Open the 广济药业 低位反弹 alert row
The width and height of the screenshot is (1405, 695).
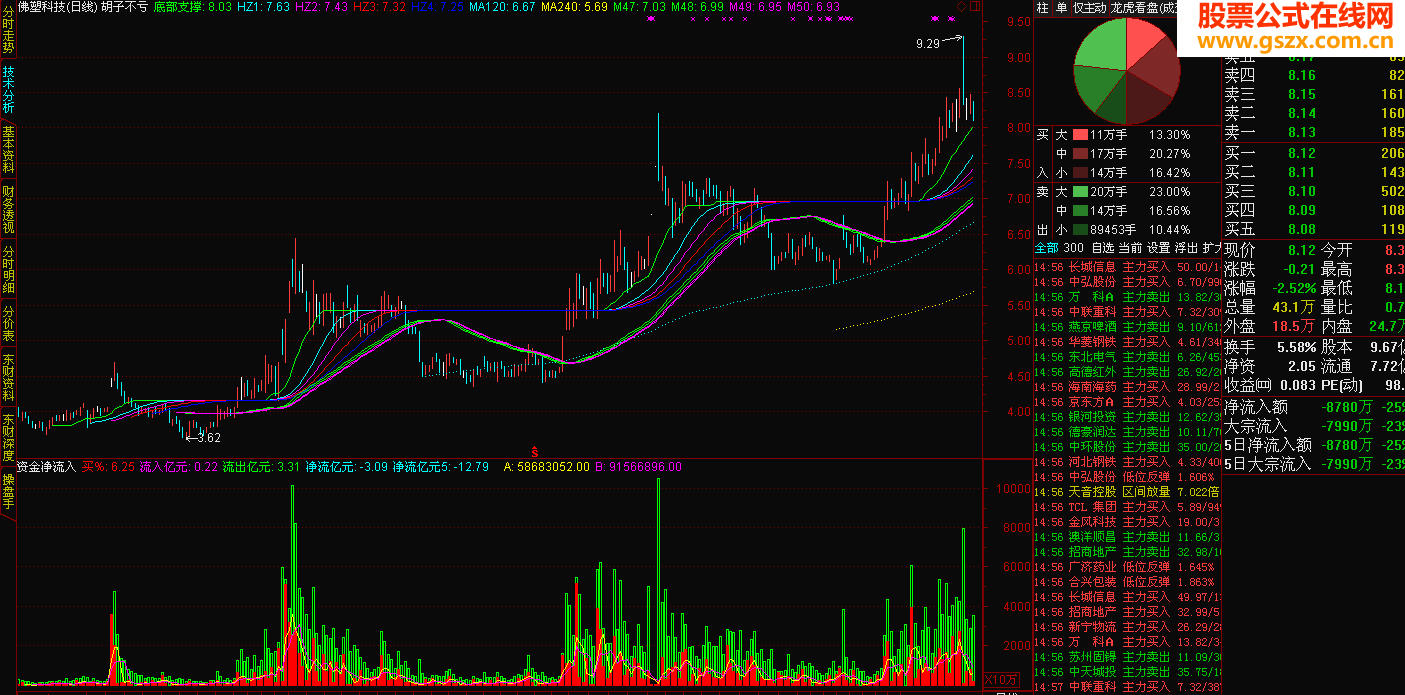1127,567
